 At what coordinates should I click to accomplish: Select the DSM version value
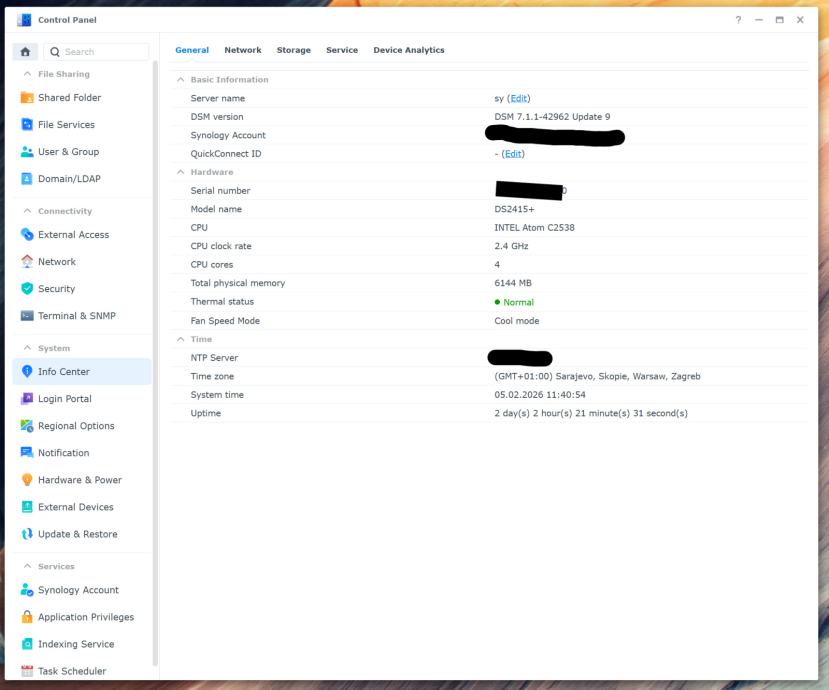tap(552, 117)
